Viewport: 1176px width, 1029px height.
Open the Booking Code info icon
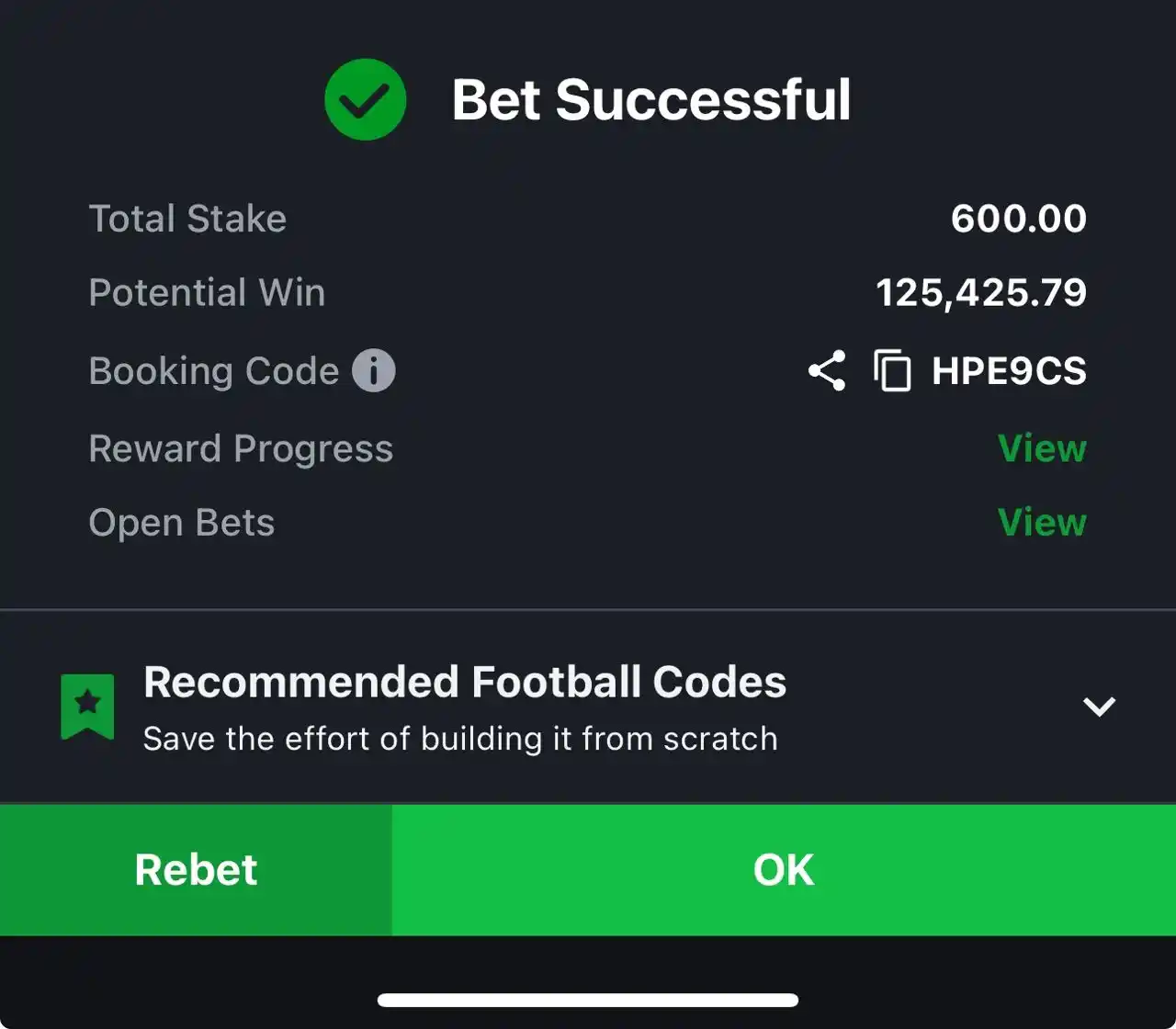[374, 371]
